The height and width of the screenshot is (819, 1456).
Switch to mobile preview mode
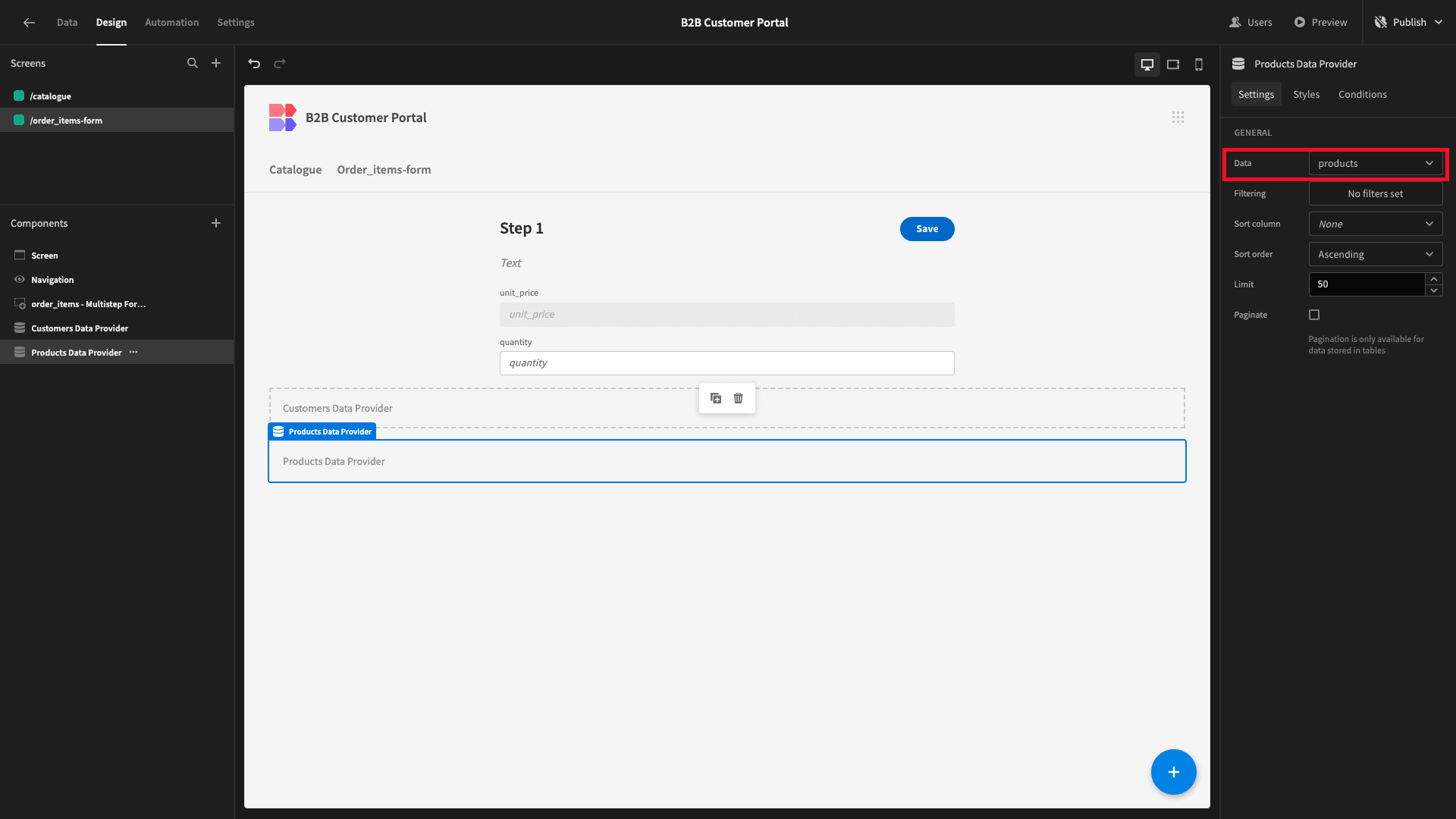[x=1199, y=64]
